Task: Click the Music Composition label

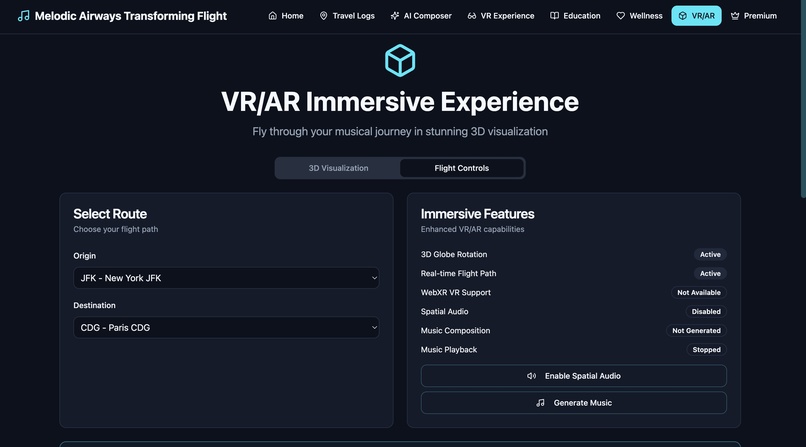Action: tap(455, 330)
